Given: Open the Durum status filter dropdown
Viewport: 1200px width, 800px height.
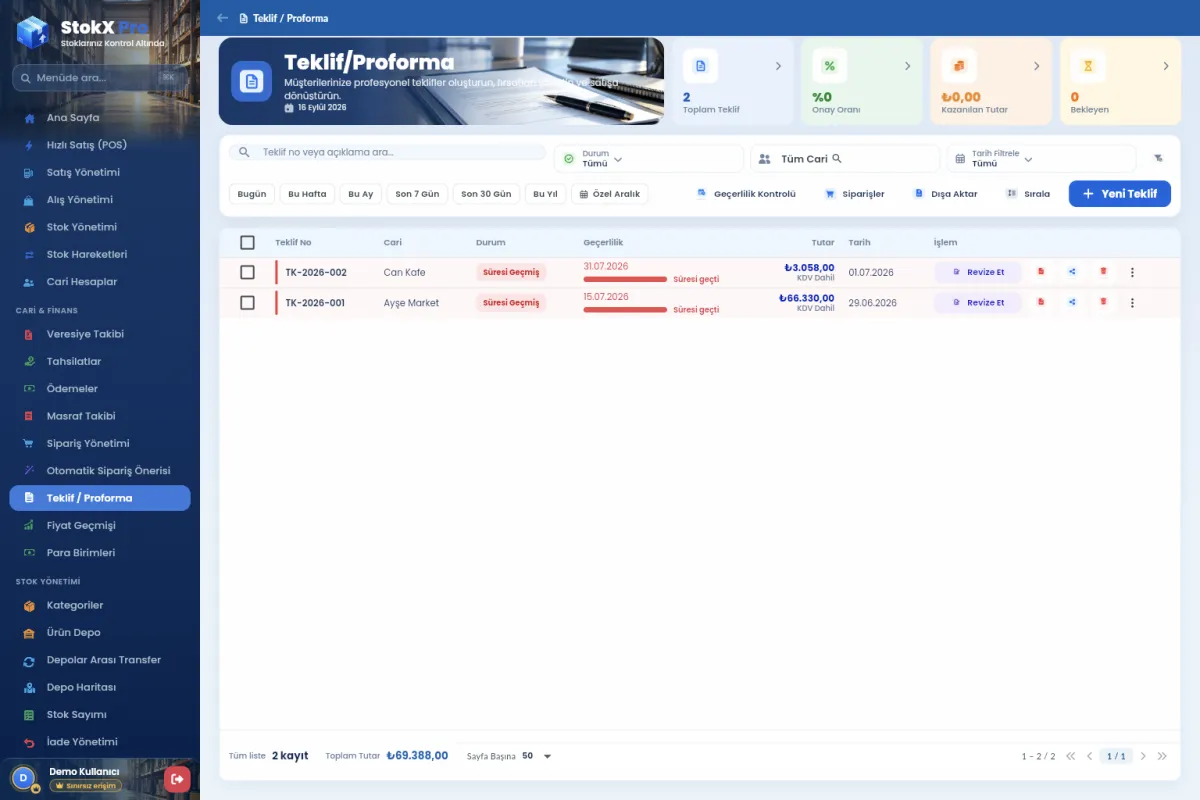Looking at the screenshot, I should click(649, 158).
